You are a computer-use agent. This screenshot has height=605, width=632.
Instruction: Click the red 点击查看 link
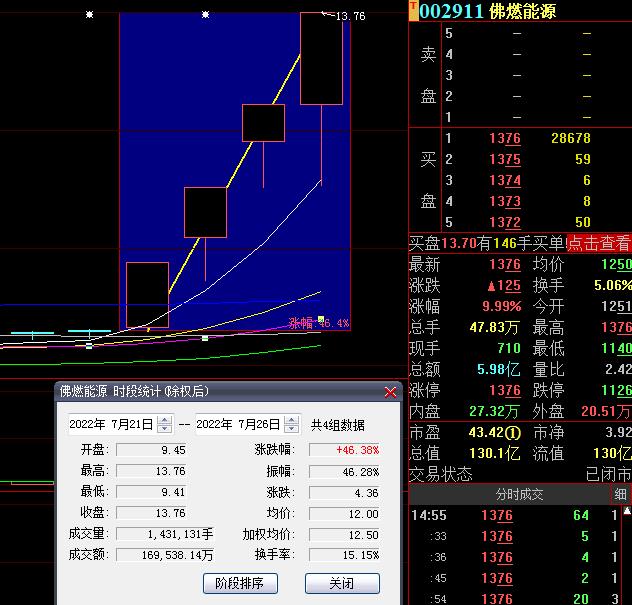click(x=598, y=243)
